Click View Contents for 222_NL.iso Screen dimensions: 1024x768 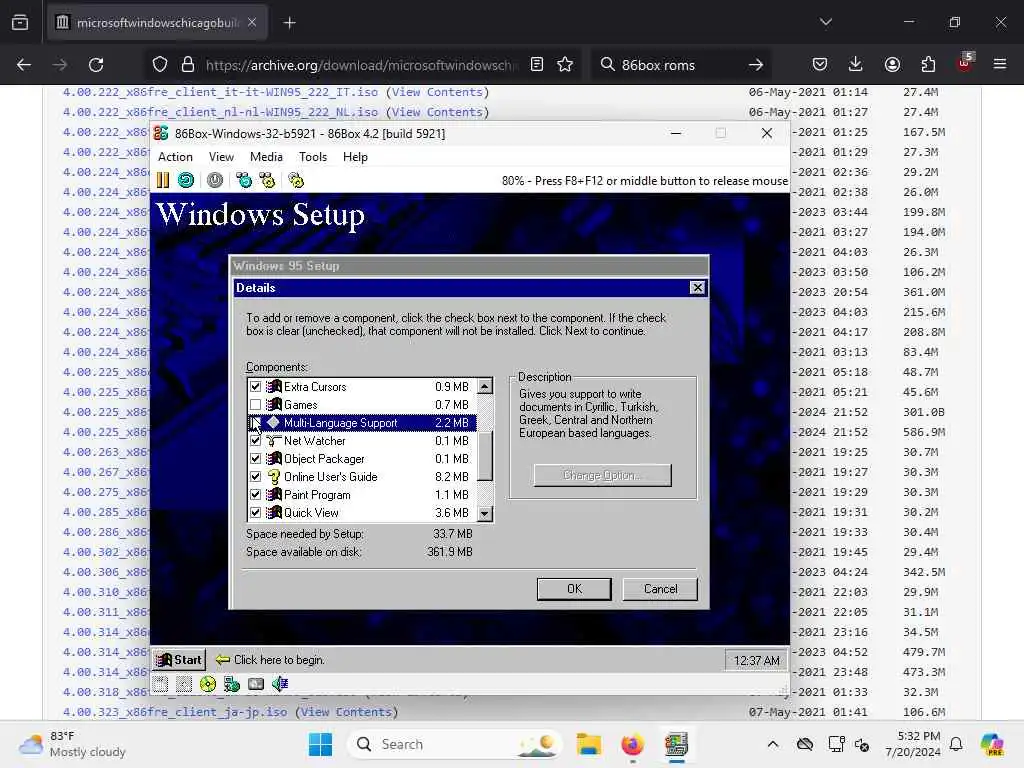pyautogui.click(x=437, y=112)
